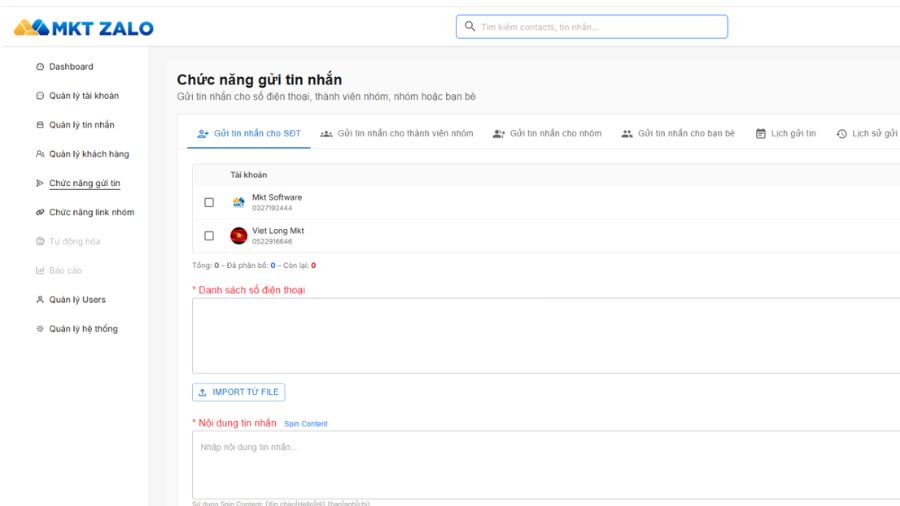Tick the Viet Long Mkt account checkbox

[209, 236]
